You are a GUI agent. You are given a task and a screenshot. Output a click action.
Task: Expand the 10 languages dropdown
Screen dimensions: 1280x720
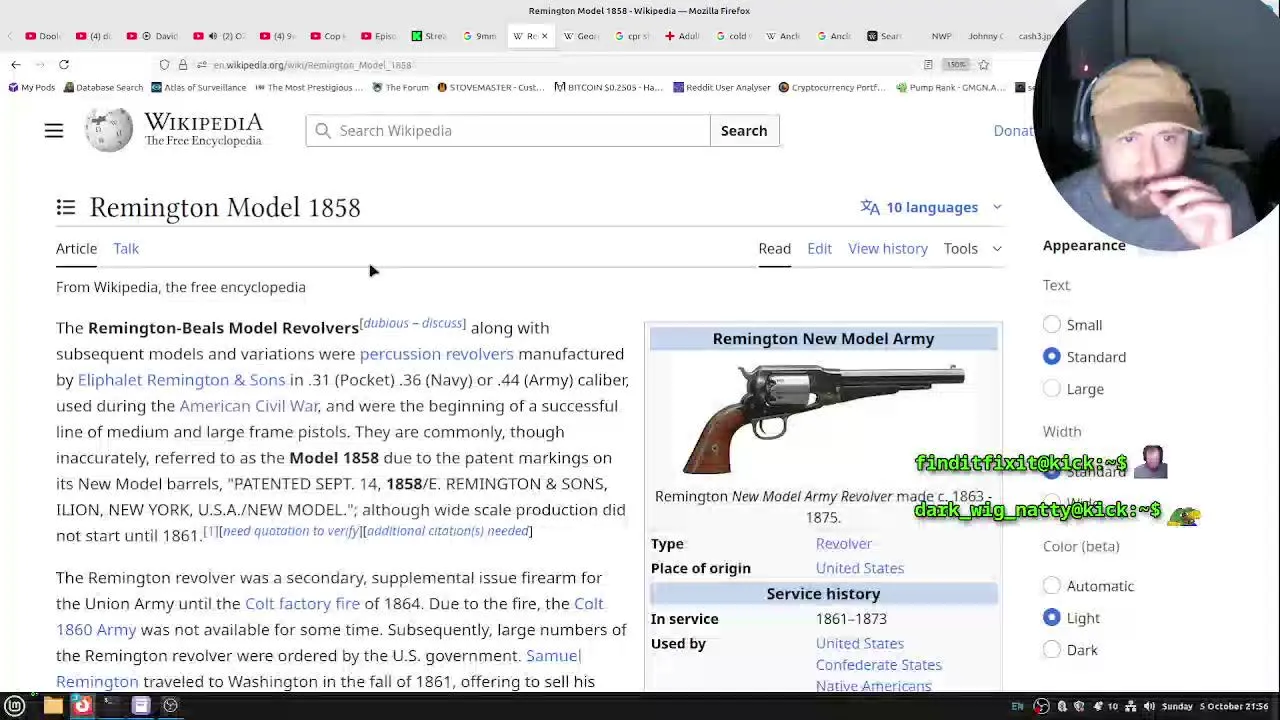point(931,207)
